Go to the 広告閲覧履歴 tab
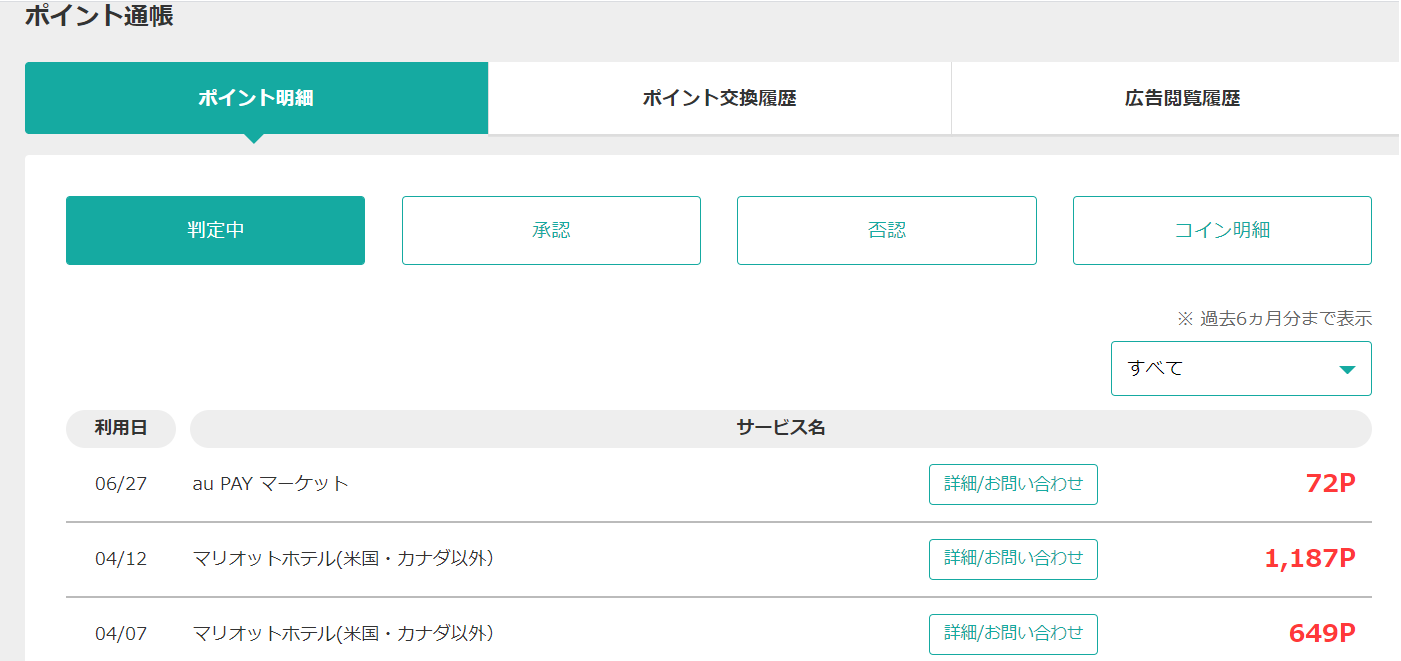The width and height of the screenshot is (1401, 661). [1181, 98]
